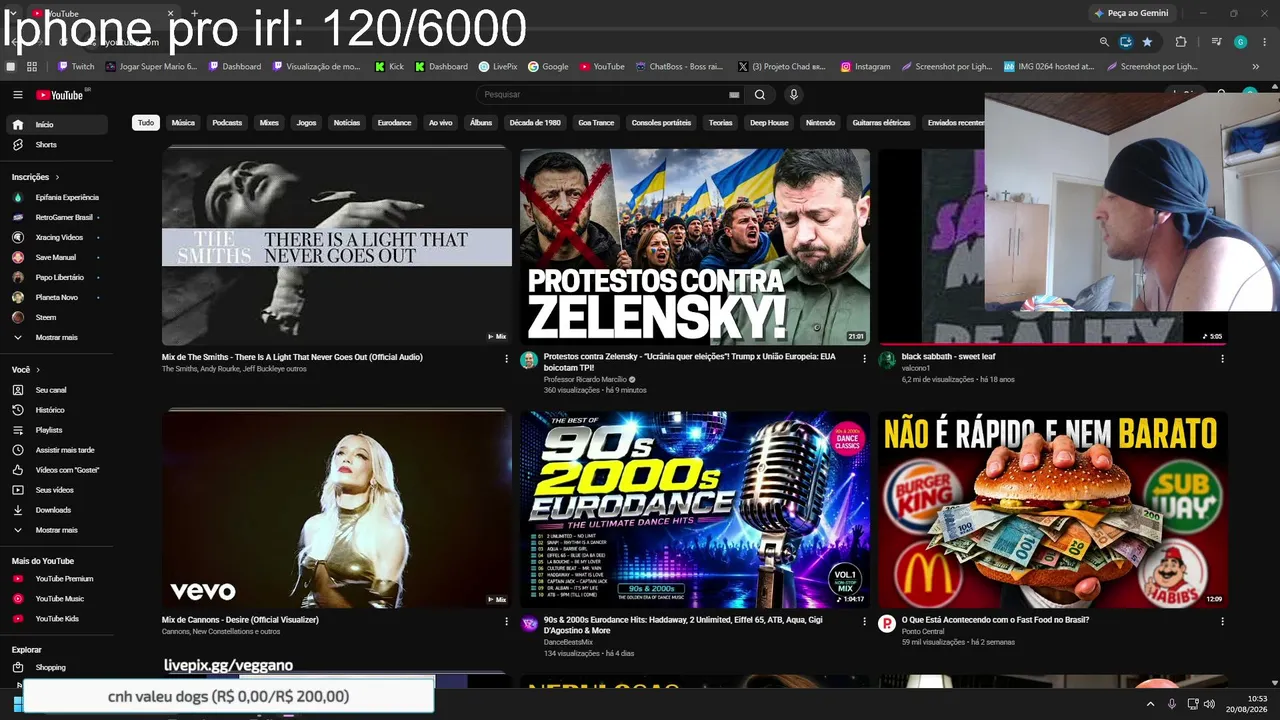Screen dimensions: 1280x720
Task: Open YouTube Premium in the sidebar
Action: click(58, 579)
